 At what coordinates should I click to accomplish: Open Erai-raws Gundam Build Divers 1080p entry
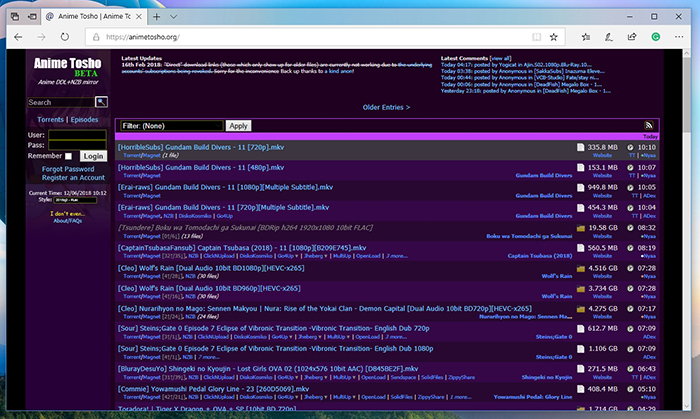click(225, 187)
